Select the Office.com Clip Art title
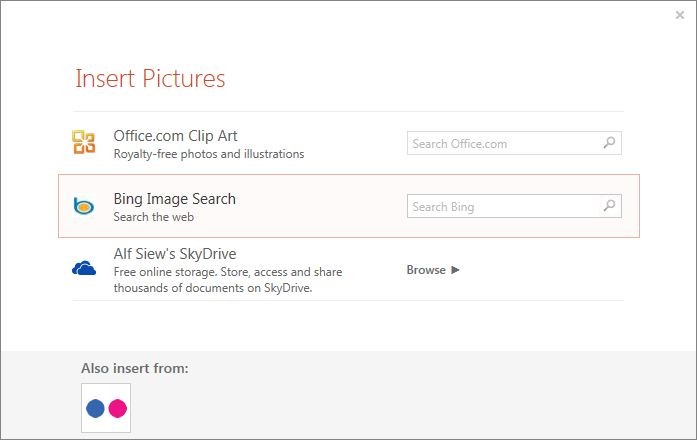697x440 pixels. [175, 136]
